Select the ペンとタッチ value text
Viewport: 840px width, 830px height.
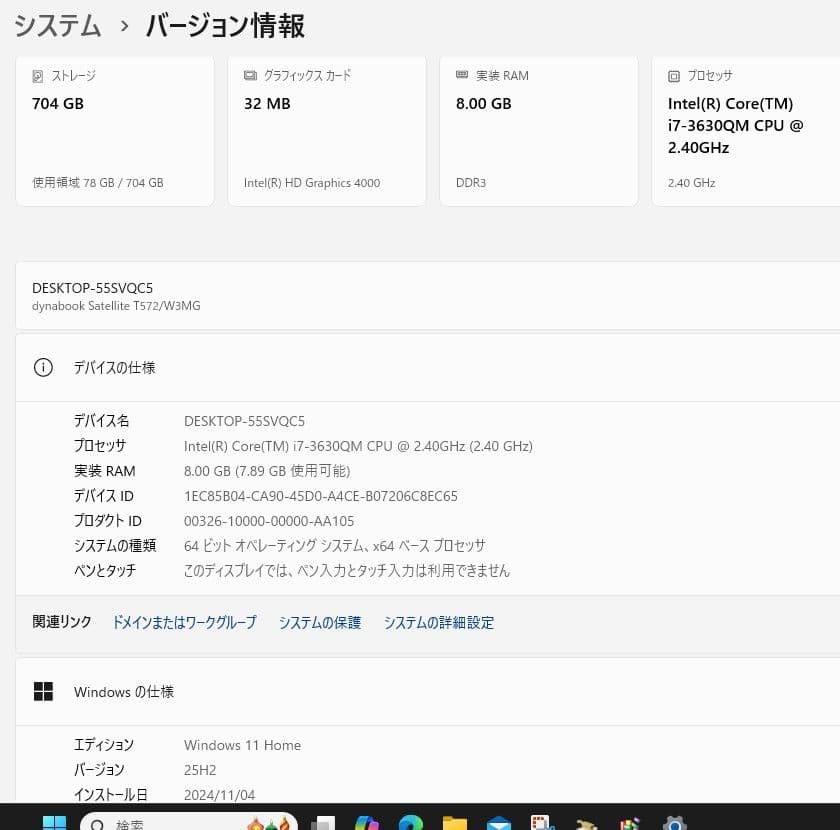coord(347,570)
